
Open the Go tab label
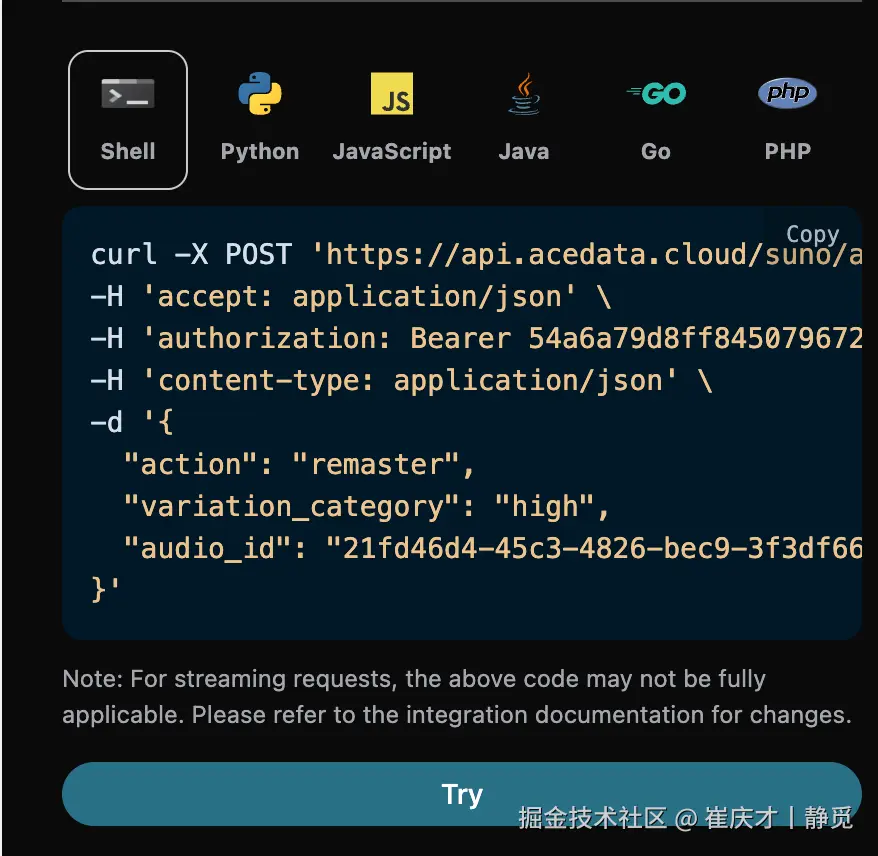tap(656, 152)
